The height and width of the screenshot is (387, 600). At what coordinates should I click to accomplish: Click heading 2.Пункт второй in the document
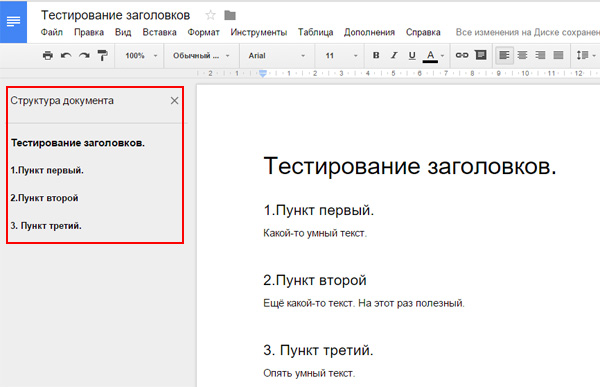(x=315, y=280)
